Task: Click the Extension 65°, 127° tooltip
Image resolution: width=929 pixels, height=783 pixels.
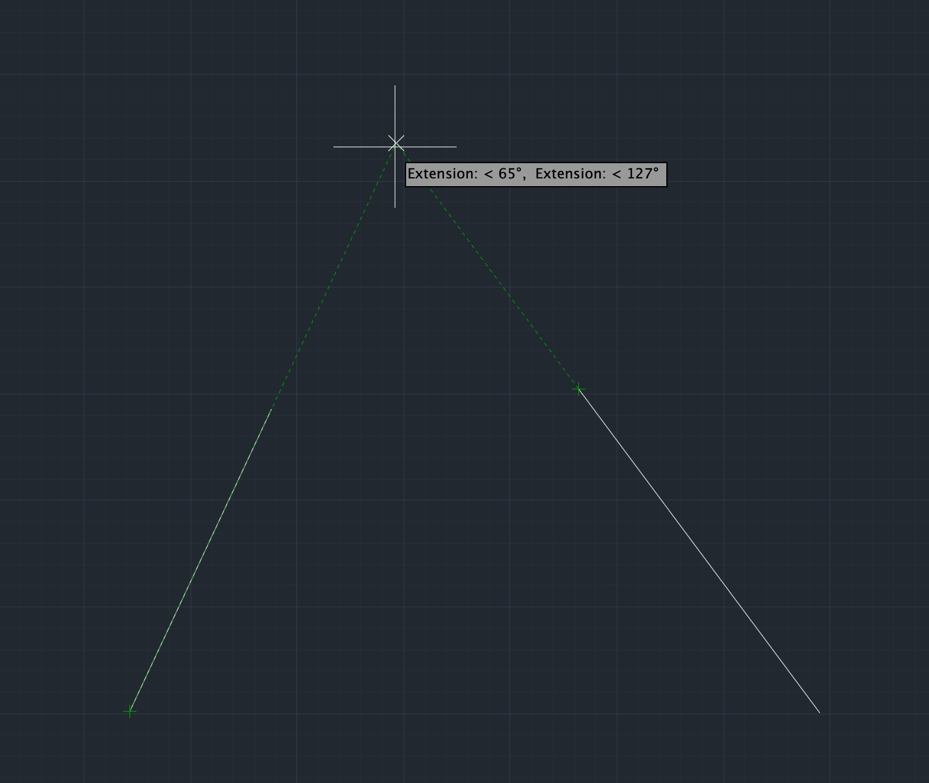Action: coord(536,174)
